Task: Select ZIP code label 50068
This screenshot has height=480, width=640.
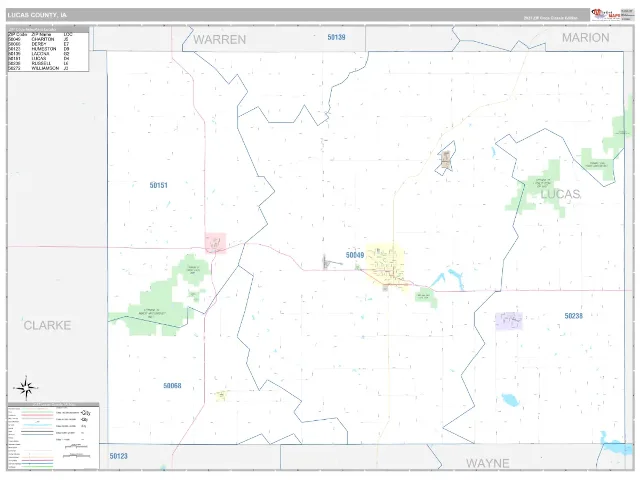Action: coord(172,386)
